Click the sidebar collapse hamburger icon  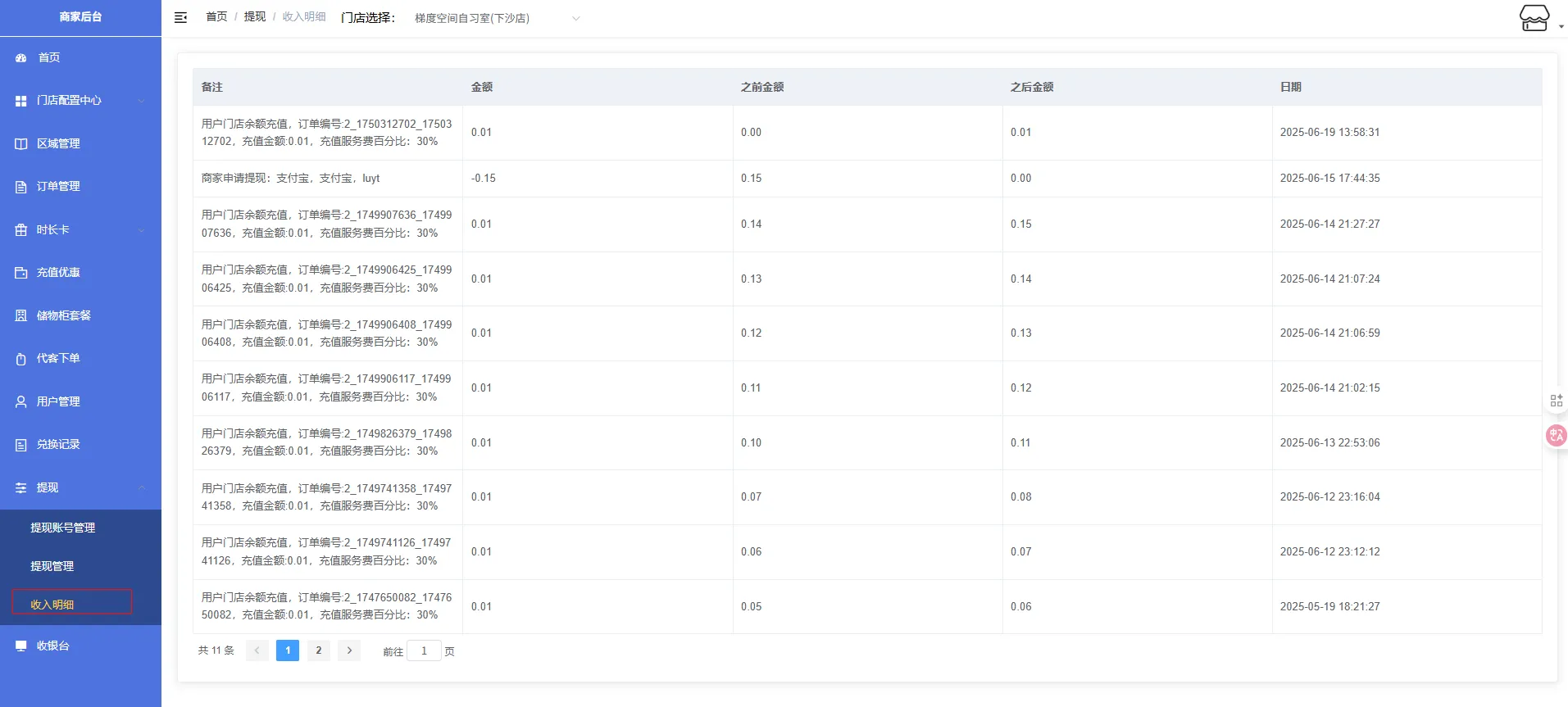[x=181, y=17]
